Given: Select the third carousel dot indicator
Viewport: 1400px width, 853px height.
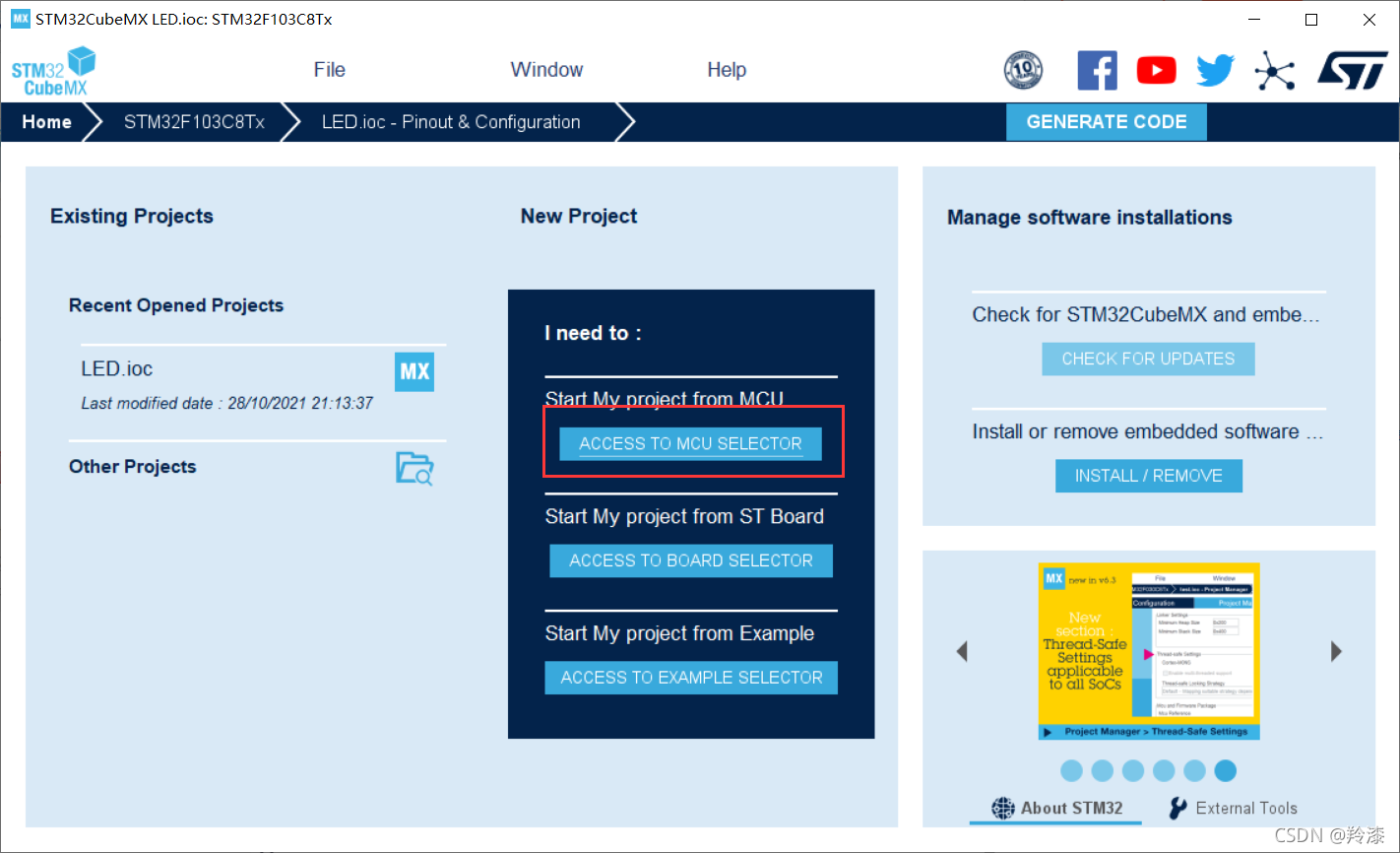Looking at the screenshot, I should click(1133, 771).
